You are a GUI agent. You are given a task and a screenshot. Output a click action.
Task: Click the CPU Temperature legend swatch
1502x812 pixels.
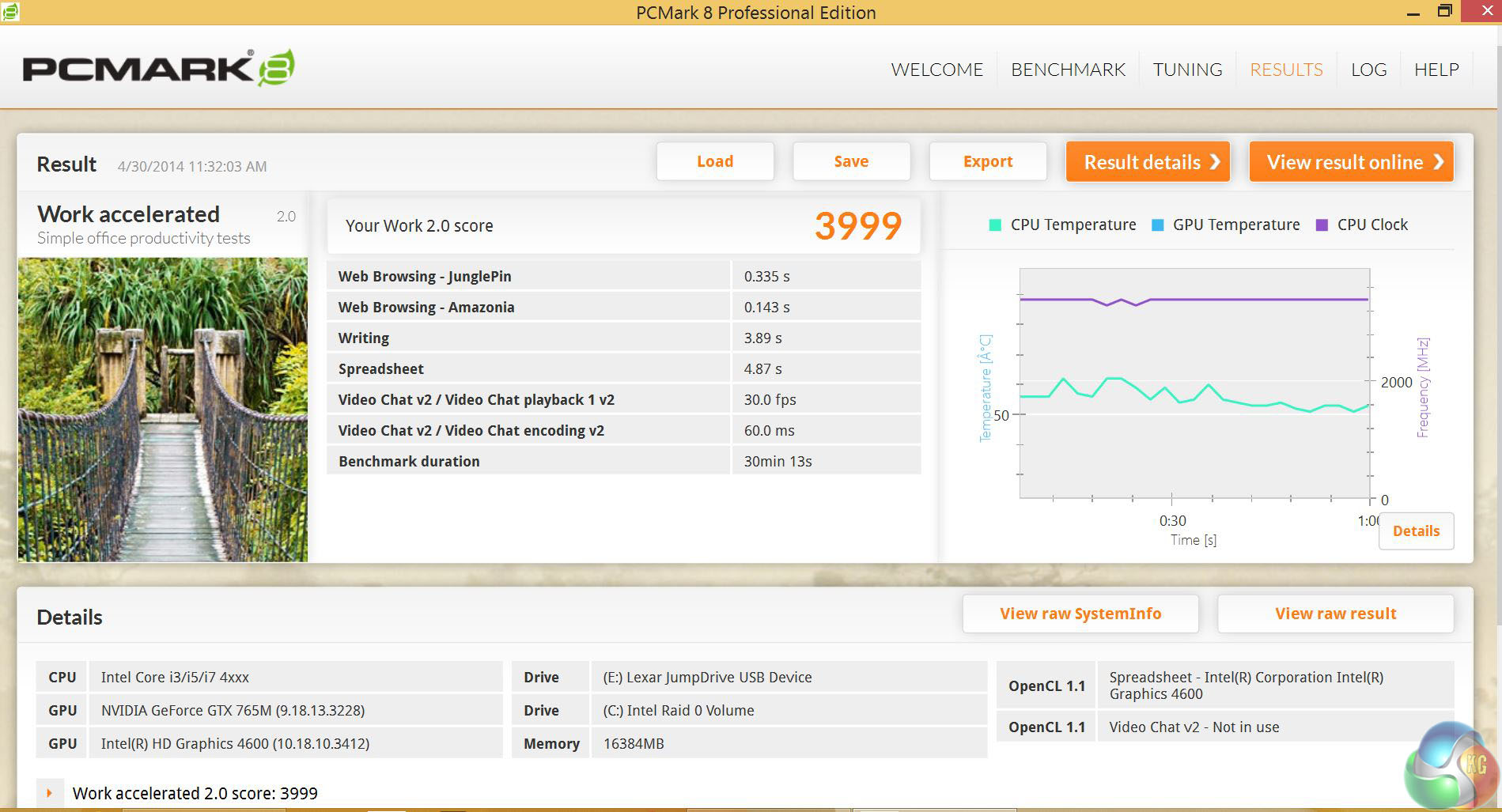pos(995,225)
